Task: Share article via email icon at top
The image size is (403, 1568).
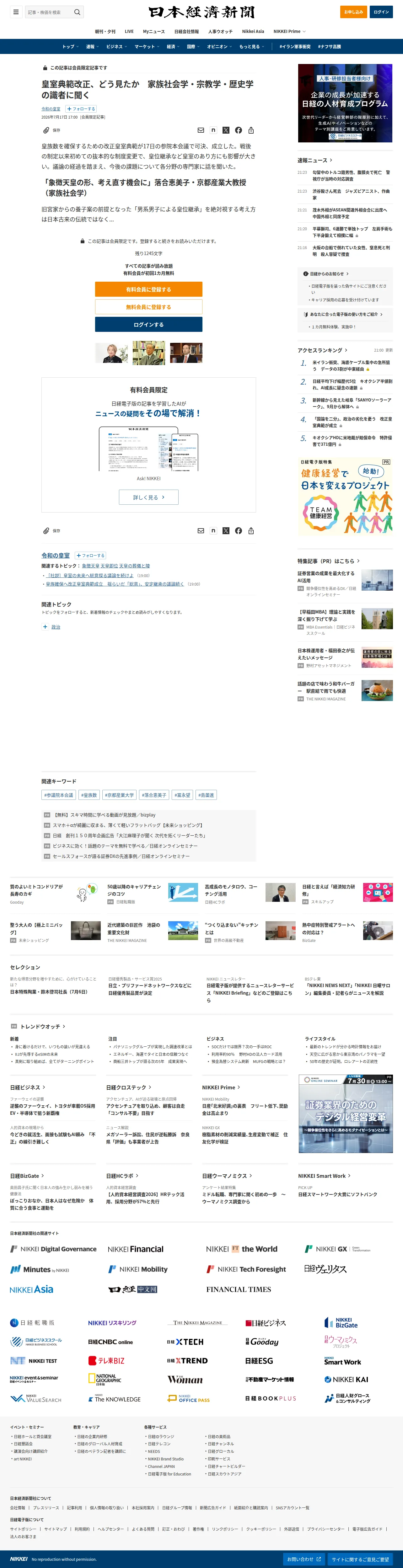Action: pos(201,130)
